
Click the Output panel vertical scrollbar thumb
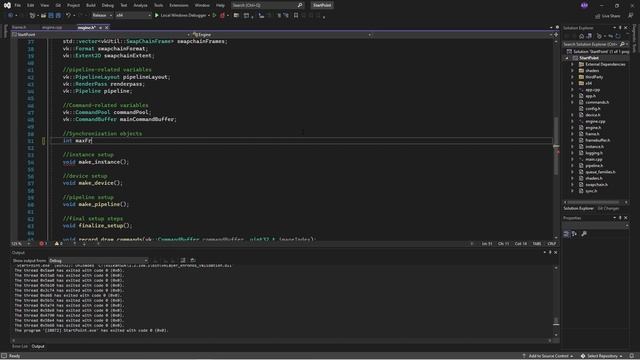556,321
